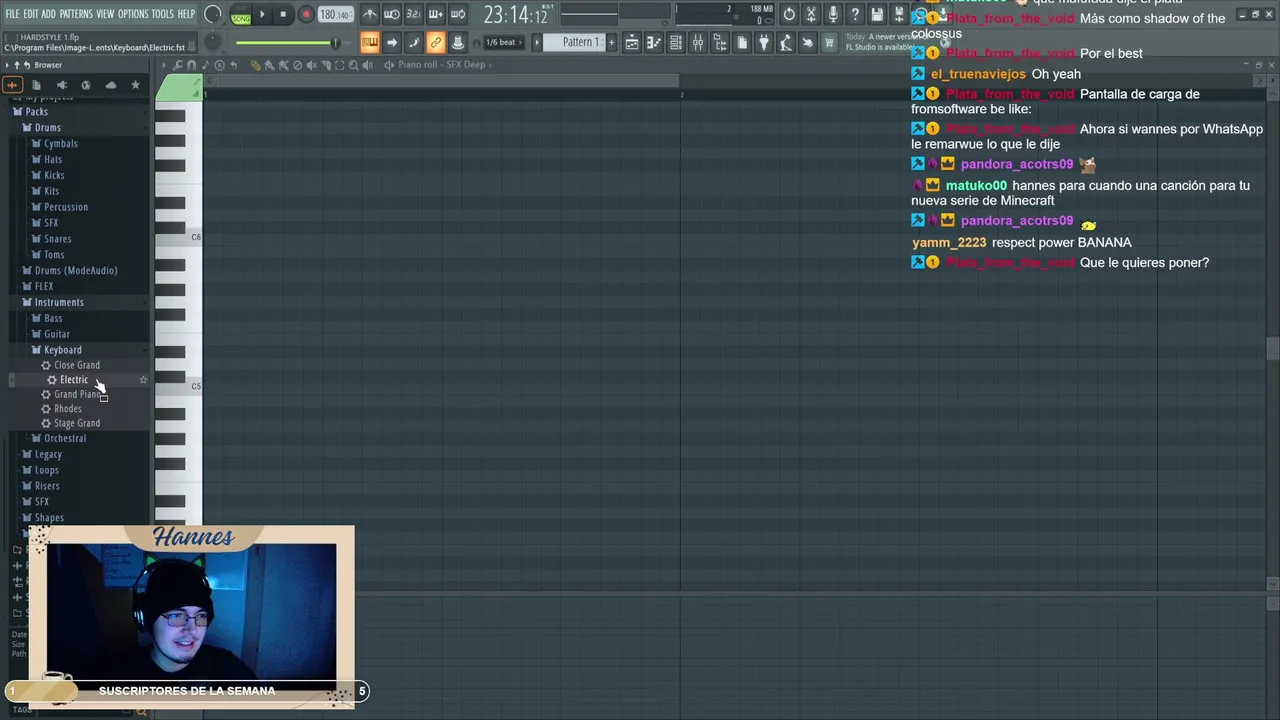The image size is (1280, 720).
Task: Toggle the metronome icon
Action: click(370, 14)
